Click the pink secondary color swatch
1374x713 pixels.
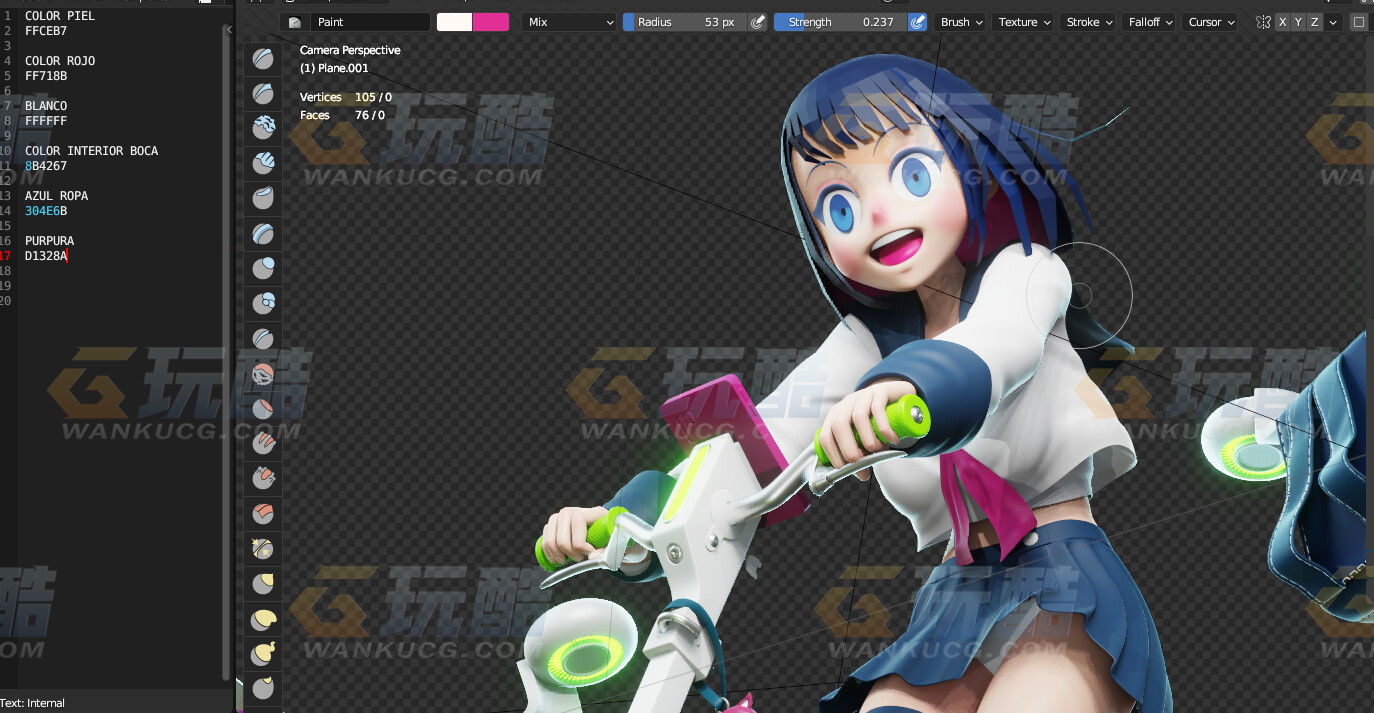[491, 22]
